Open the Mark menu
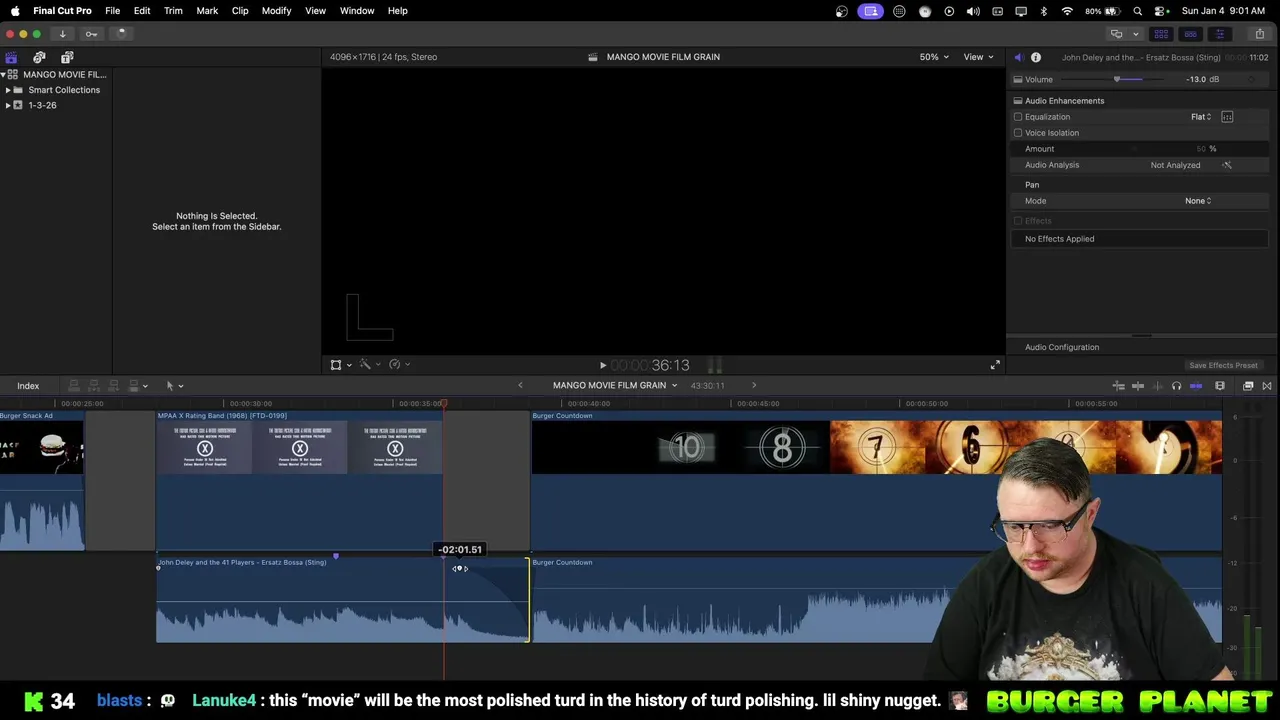Viewport: 1280px width, 720px height. pos(207,11)
